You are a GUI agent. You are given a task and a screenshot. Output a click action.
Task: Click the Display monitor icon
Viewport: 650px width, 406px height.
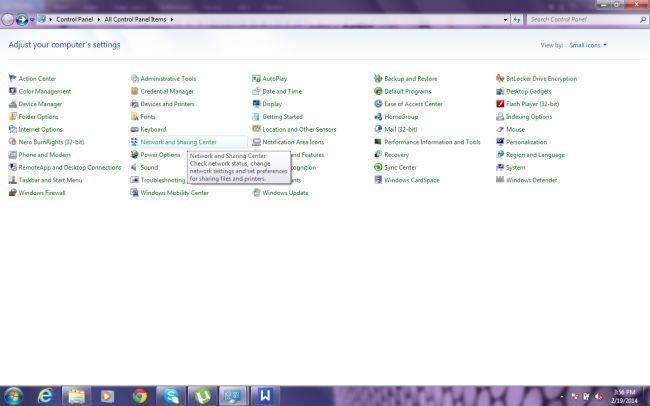(x=256, y=104)
